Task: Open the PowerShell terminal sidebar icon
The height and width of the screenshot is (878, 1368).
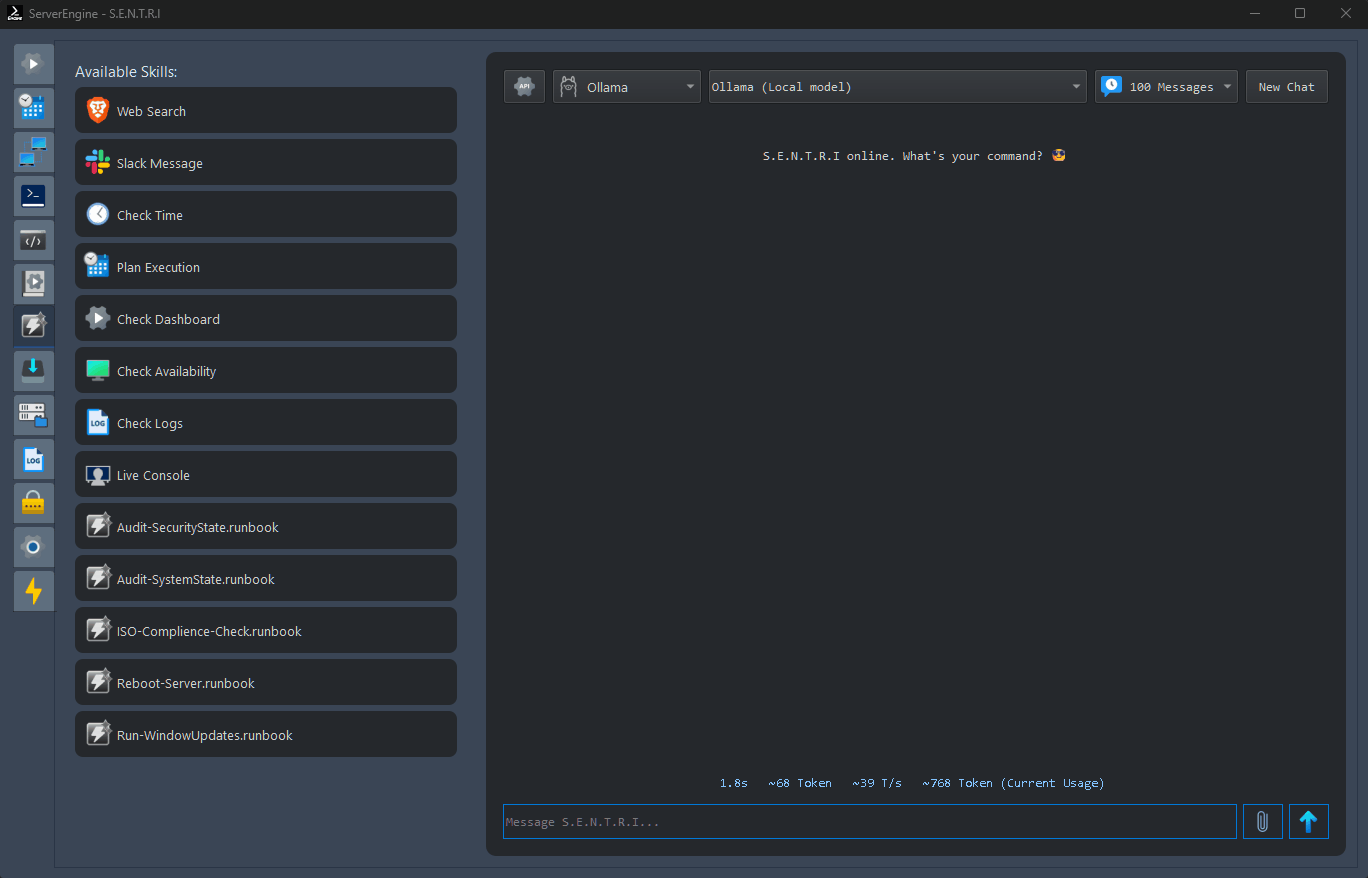Action: pyautogui.click(x=33, y=196)
